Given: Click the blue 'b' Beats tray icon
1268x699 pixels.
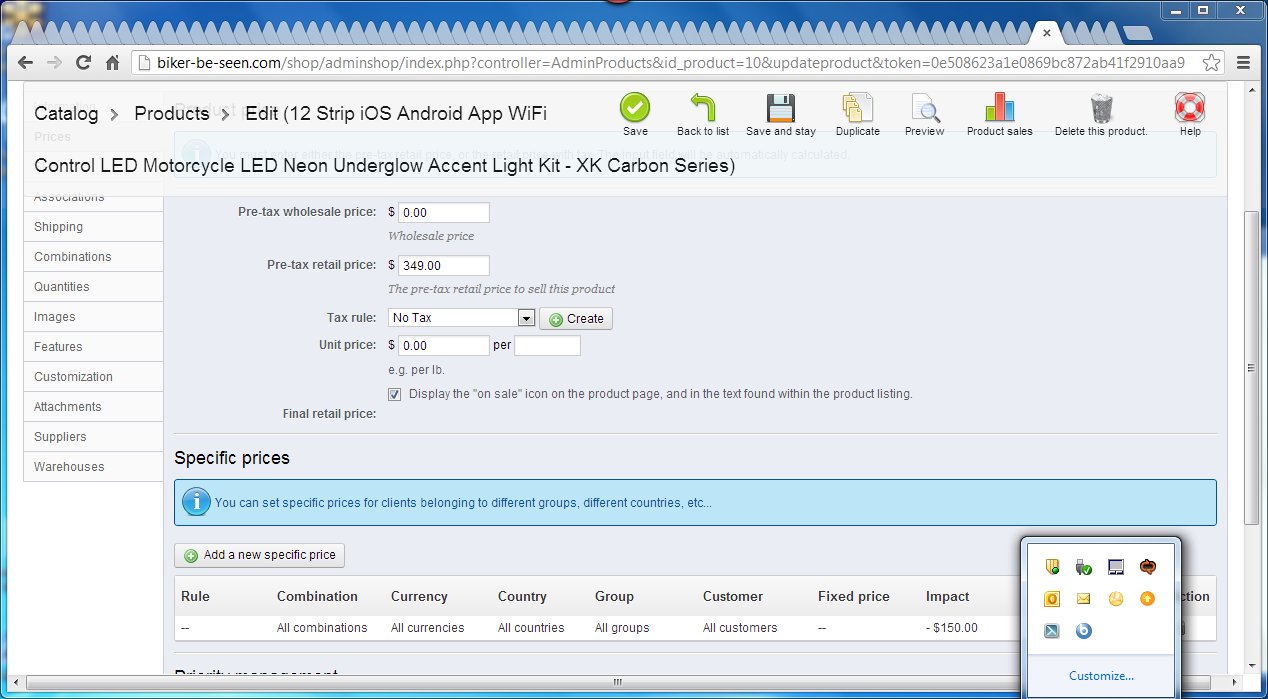Looking at the screenshot, I should [1084, 631].
